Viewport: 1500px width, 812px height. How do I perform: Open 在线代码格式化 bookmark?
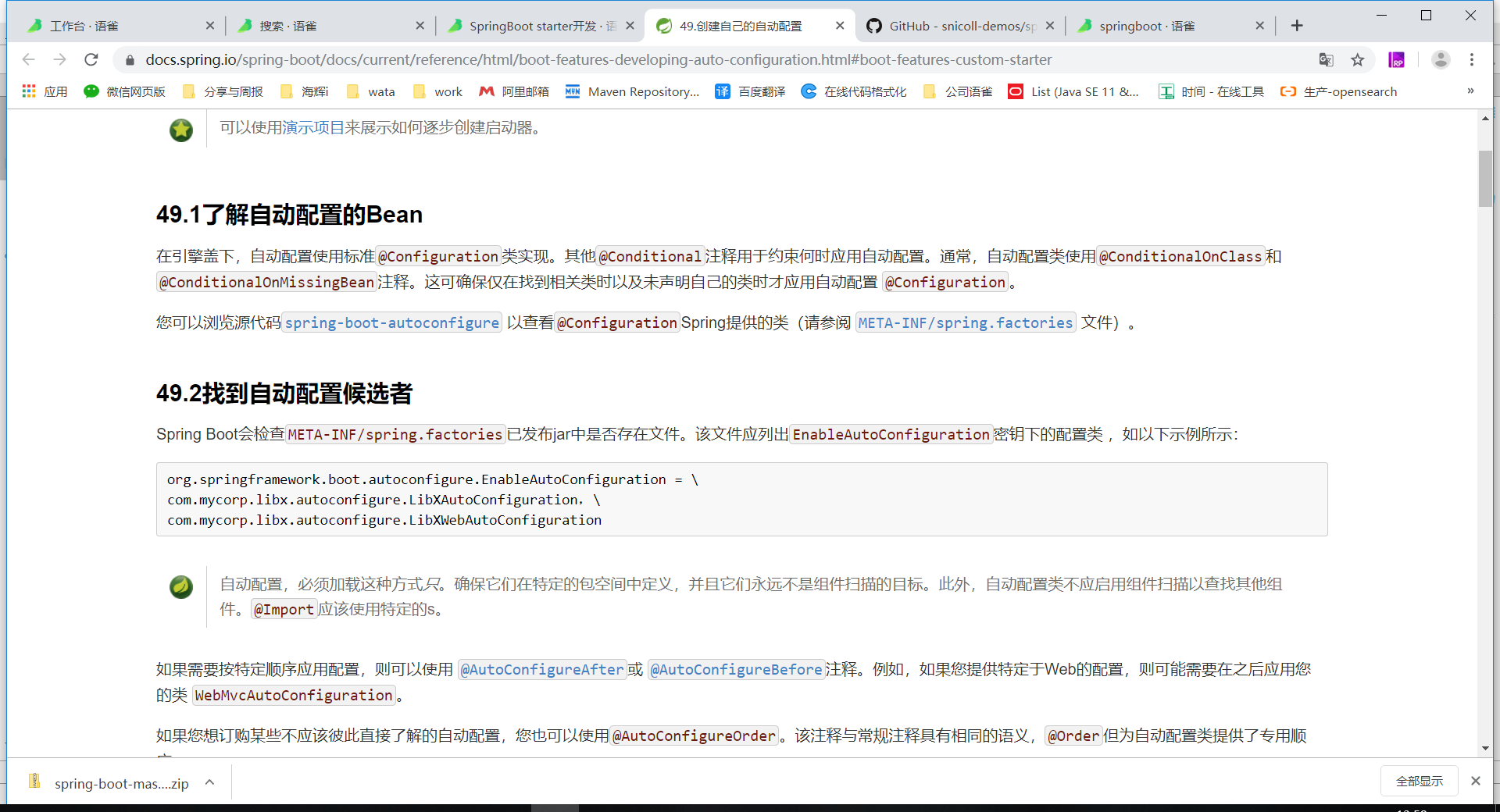pyautogui.click(x=854, y=91)
